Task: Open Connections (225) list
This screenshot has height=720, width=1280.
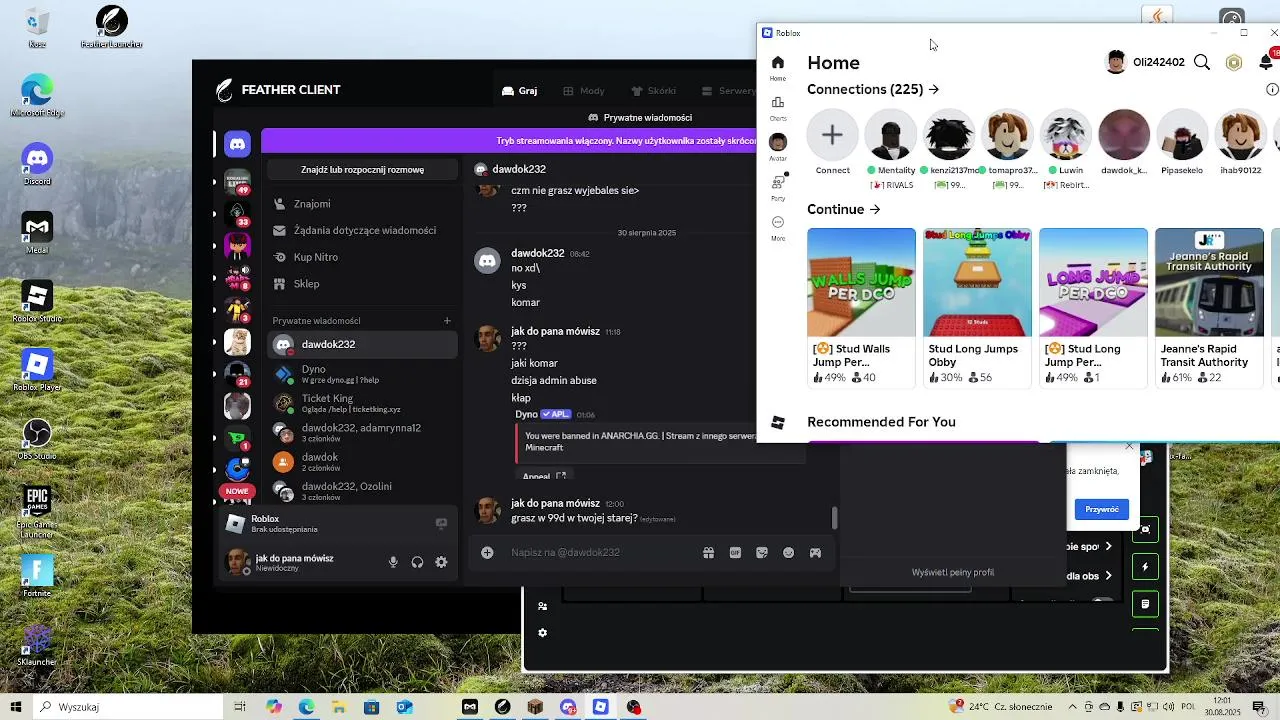Action: [x=873, y=89]
